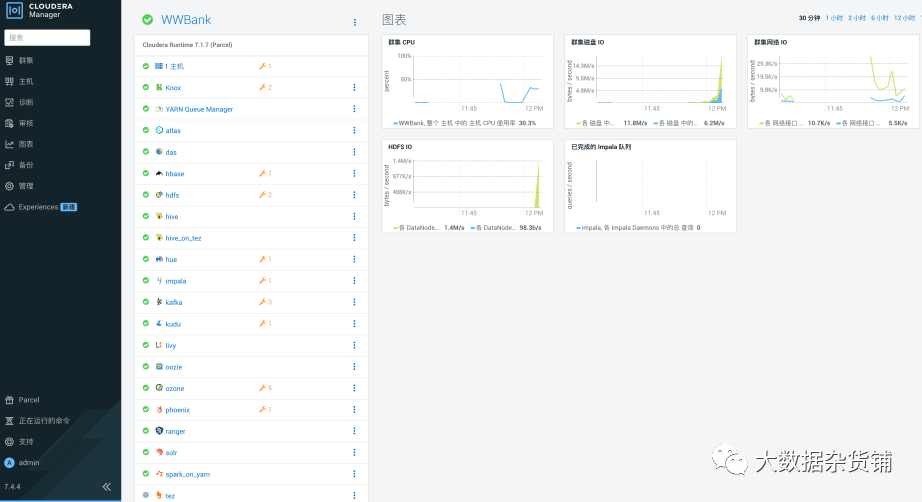Open the spark_on_yarn service
The image size is (922, 502).
pos(187,474)
